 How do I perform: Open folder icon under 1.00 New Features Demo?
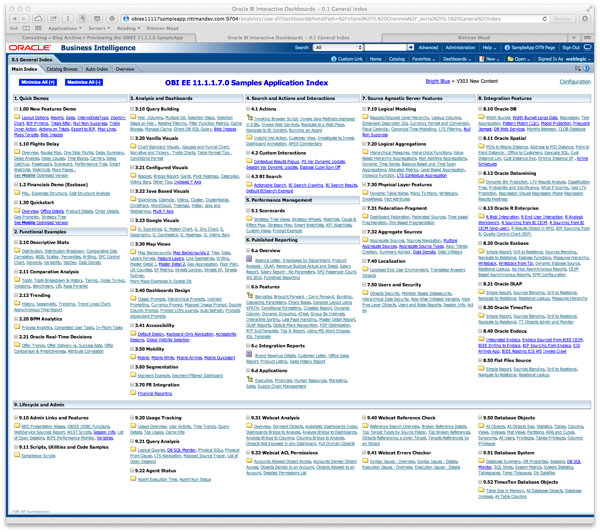[x=17, y=117]
